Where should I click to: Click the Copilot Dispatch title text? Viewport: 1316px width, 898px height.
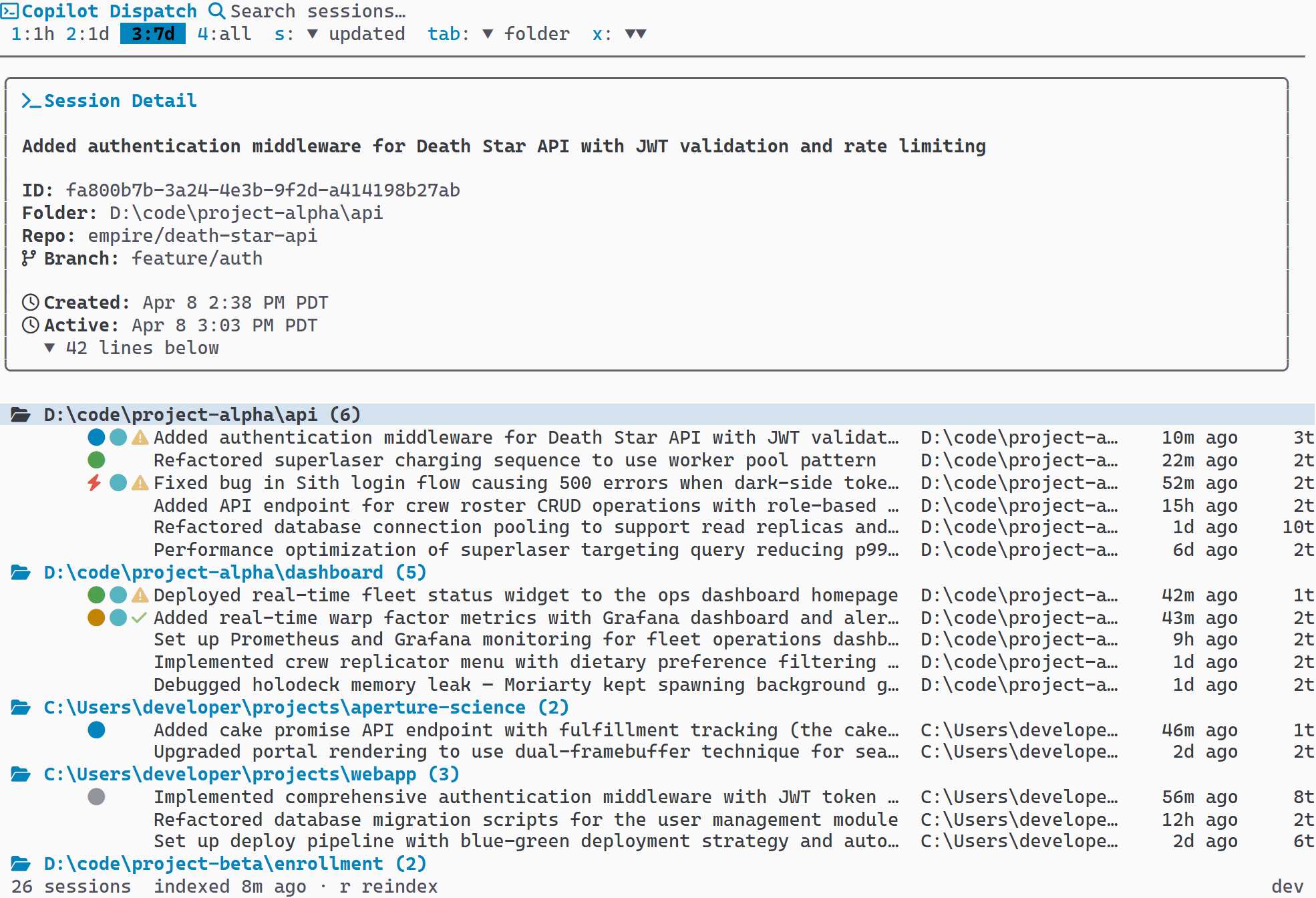(110, 11)
